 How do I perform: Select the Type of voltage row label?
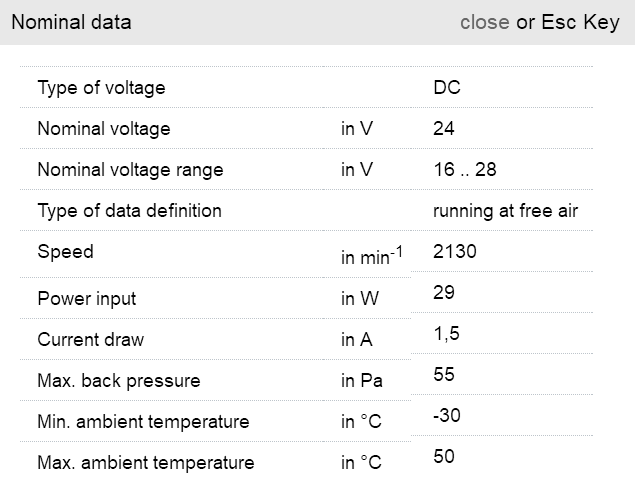(101, 88)
